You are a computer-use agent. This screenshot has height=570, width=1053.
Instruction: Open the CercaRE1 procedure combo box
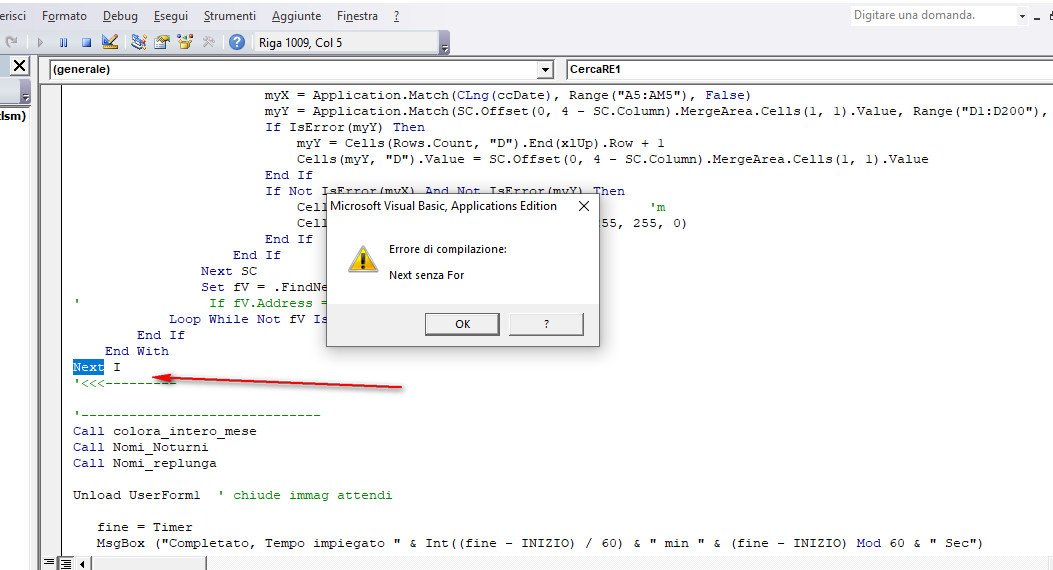(809, 69)
